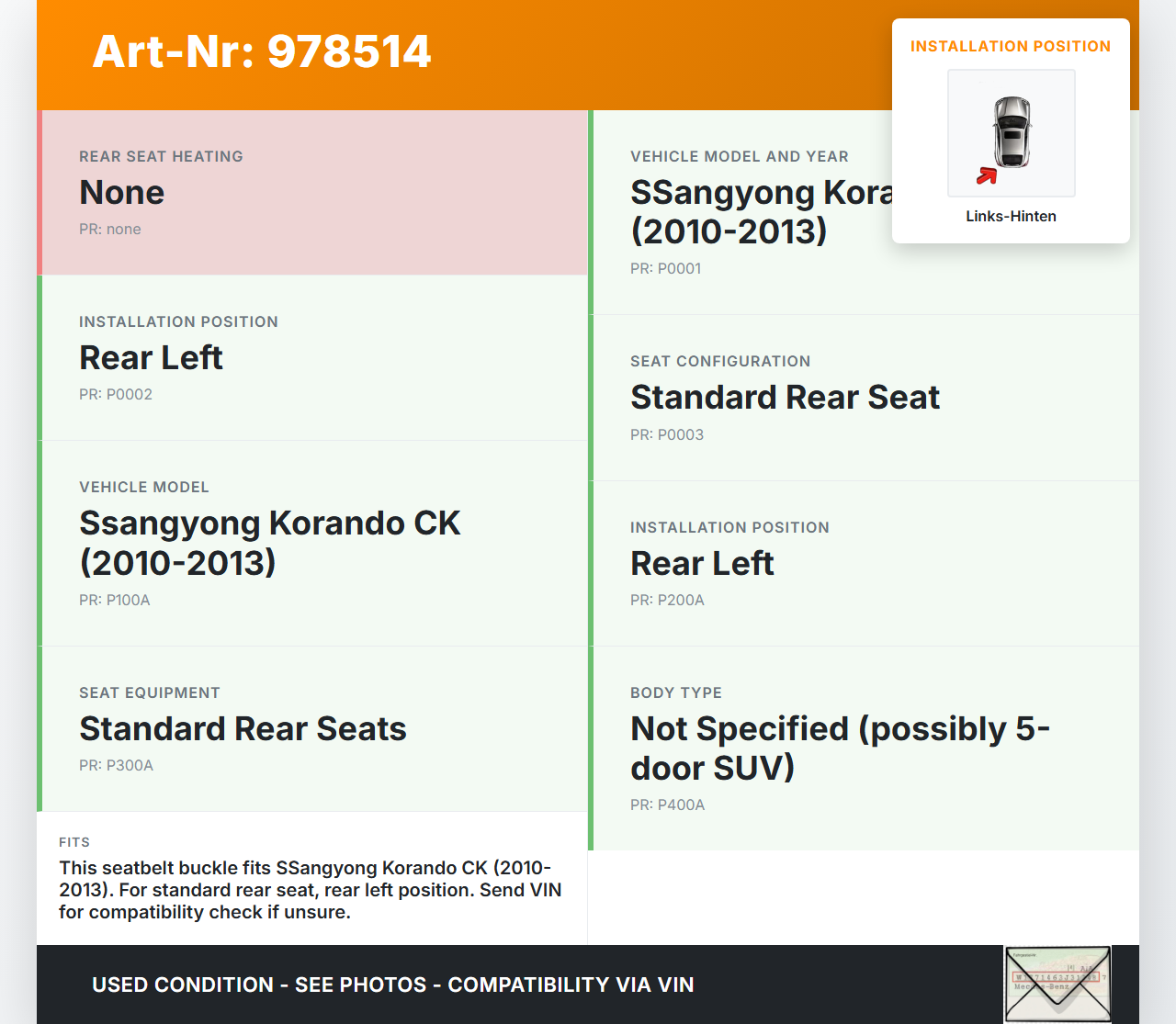This screenshot has width=1176, height=1024.
Task: Click Rear Left value with PR: P0002
Action: (151, 357)
